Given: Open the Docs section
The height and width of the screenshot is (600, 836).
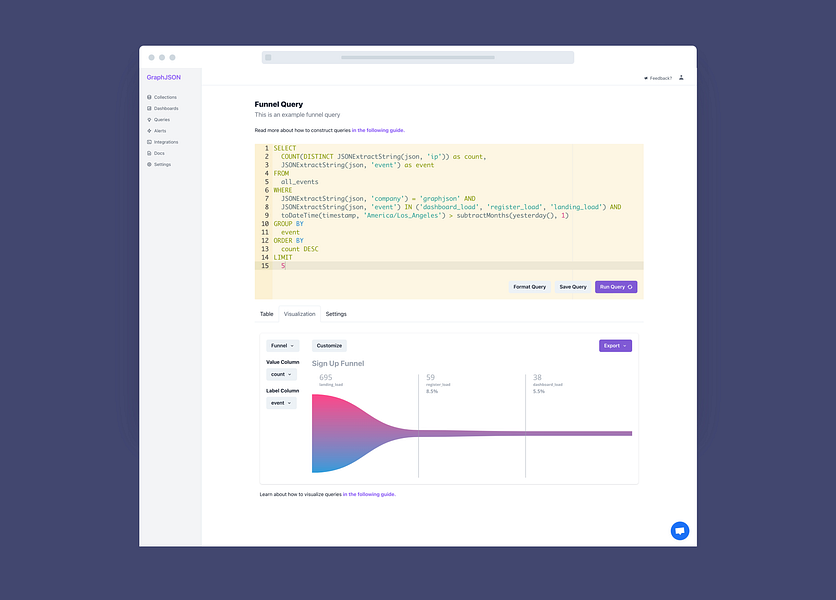Looking at the screenshot, I should pyautogui.click(x=158, y=153).
